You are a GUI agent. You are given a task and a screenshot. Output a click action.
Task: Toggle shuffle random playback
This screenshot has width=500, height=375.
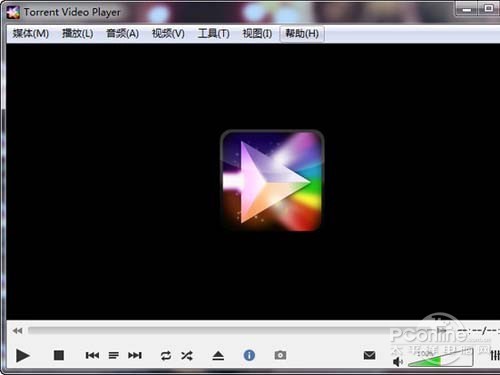pos(187,356)
